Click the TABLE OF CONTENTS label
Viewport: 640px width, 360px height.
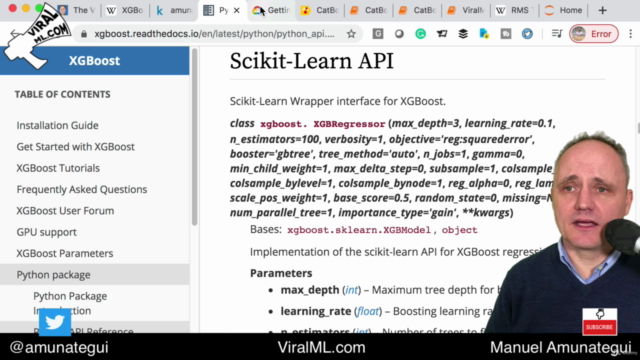[x=62, y=94]
